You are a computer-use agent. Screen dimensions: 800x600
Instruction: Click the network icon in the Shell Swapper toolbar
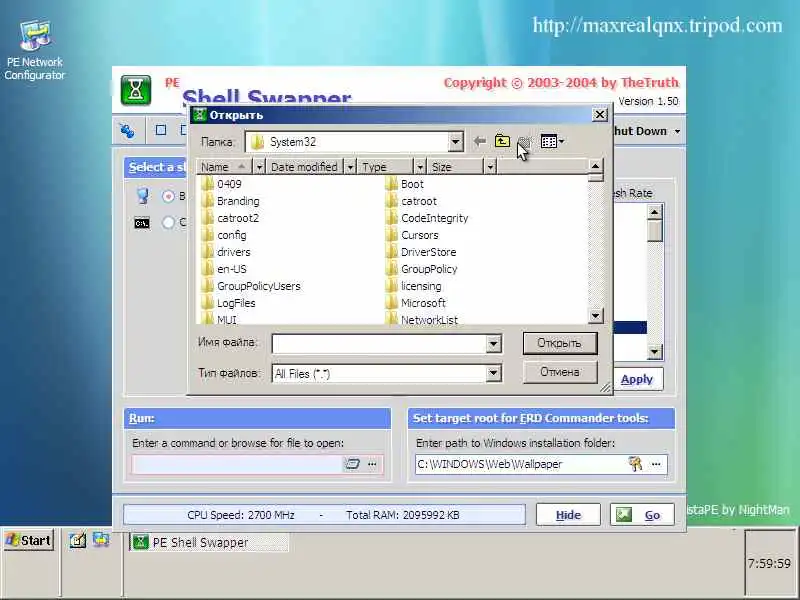click(x=128, y=131)
